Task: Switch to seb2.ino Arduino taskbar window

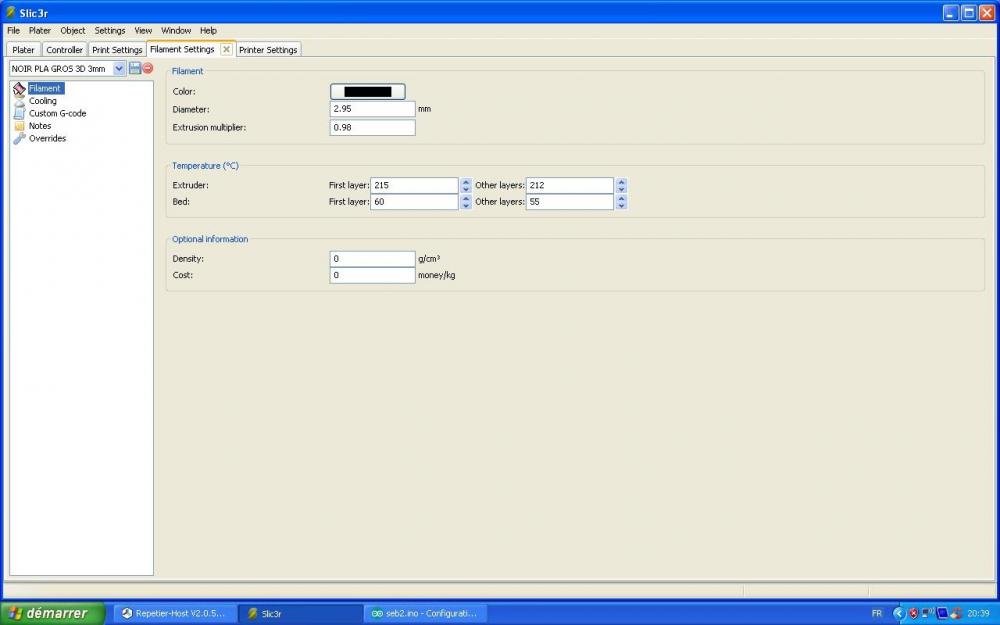Action: (425, 614)
